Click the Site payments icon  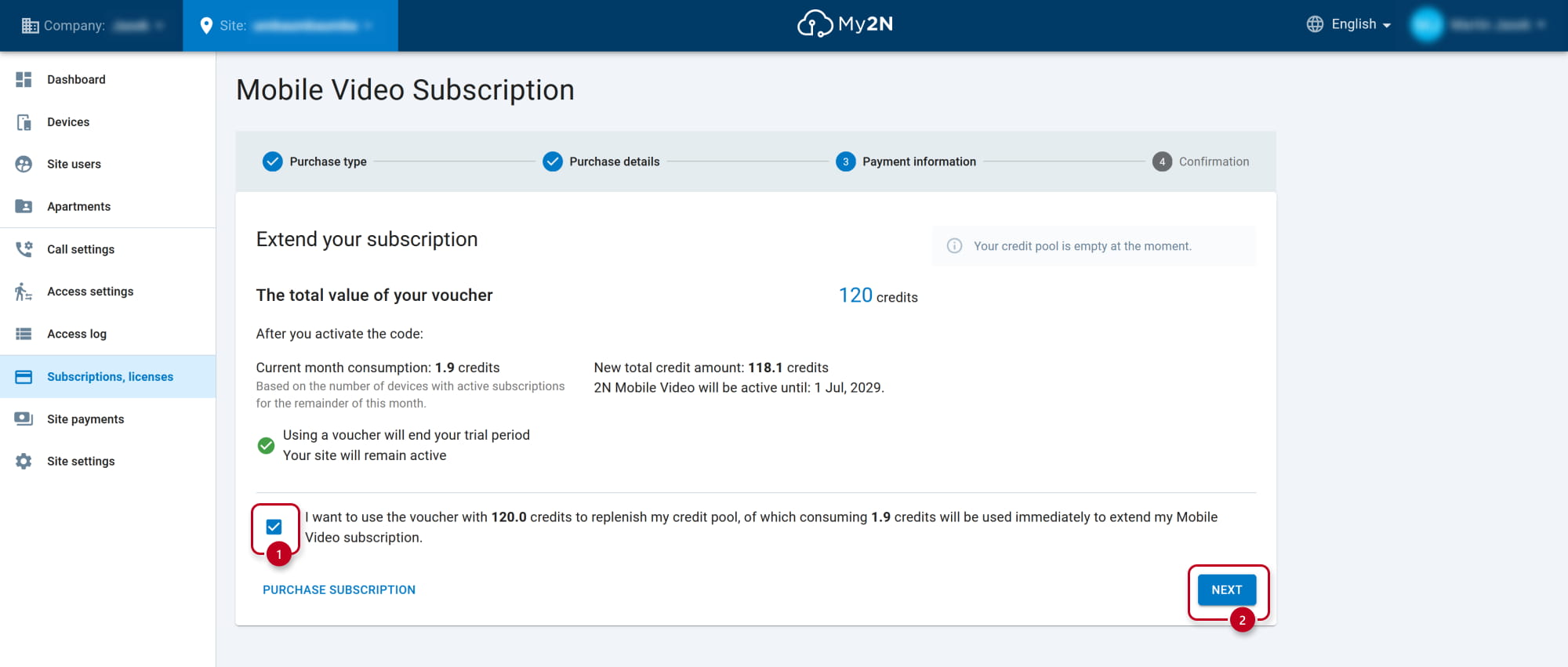click(24, 419)
